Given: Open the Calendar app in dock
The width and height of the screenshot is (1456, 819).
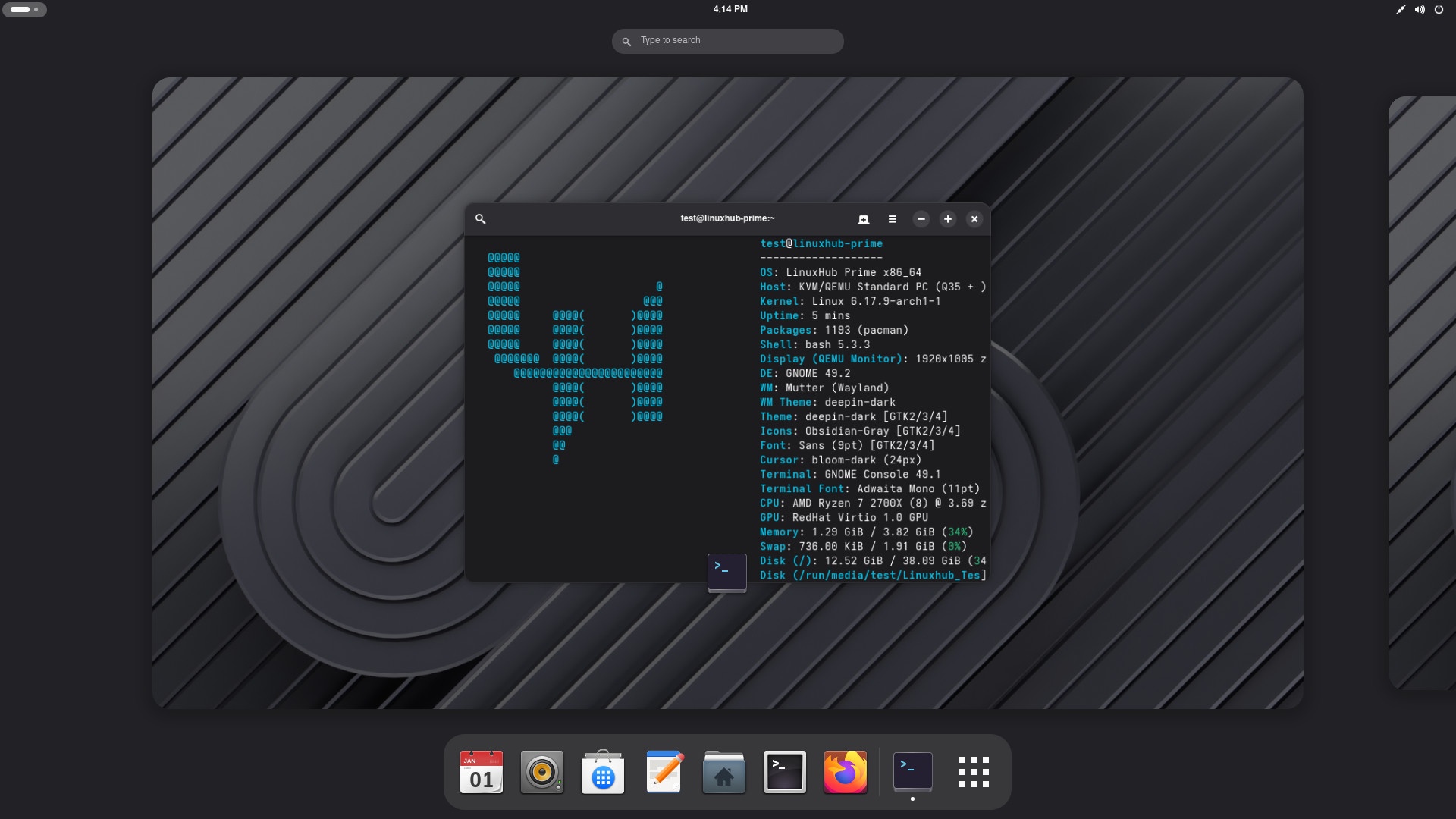Looking at the screenshot, I should (482, 773).
